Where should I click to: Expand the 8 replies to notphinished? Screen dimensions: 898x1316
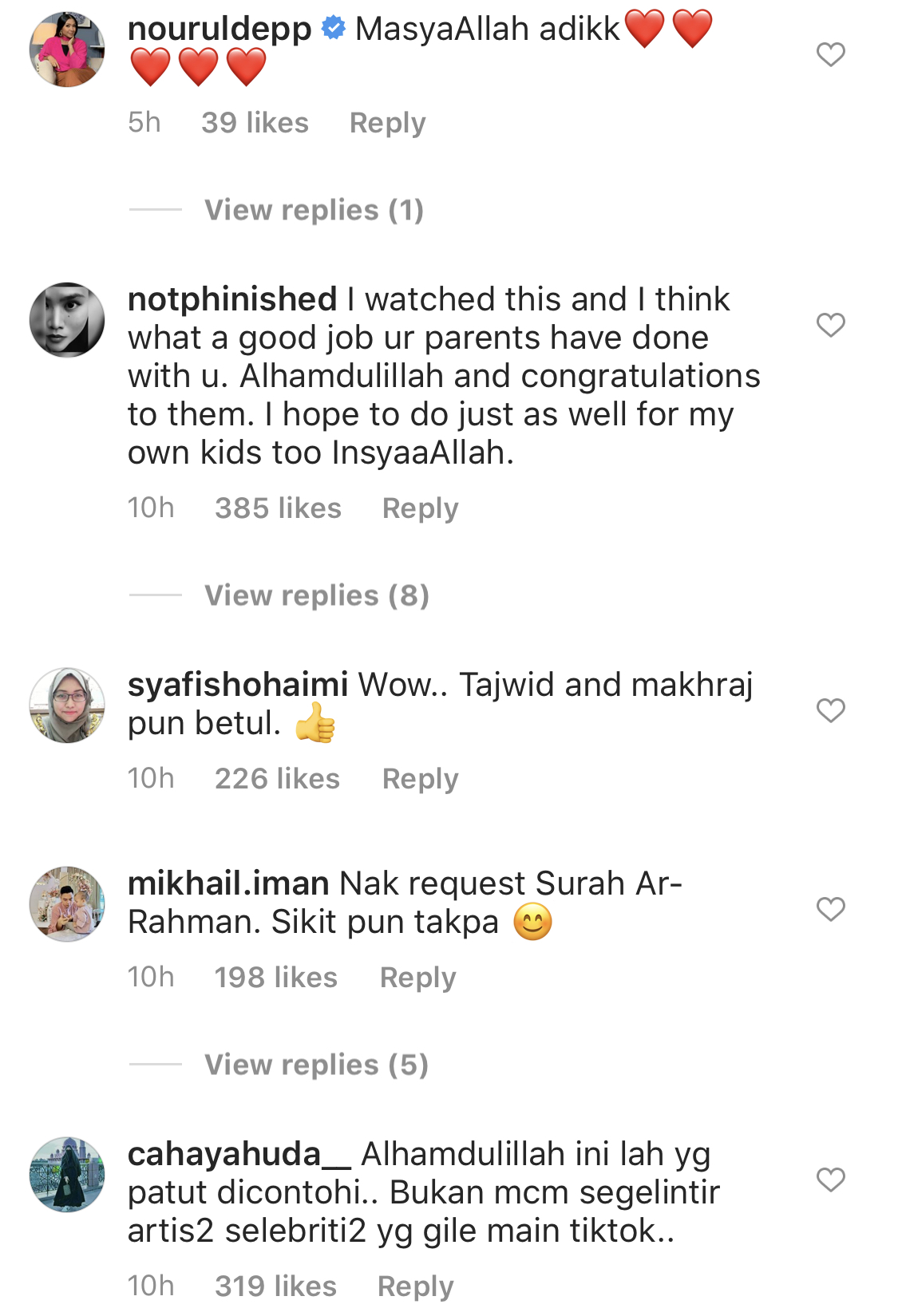[316, 595]
